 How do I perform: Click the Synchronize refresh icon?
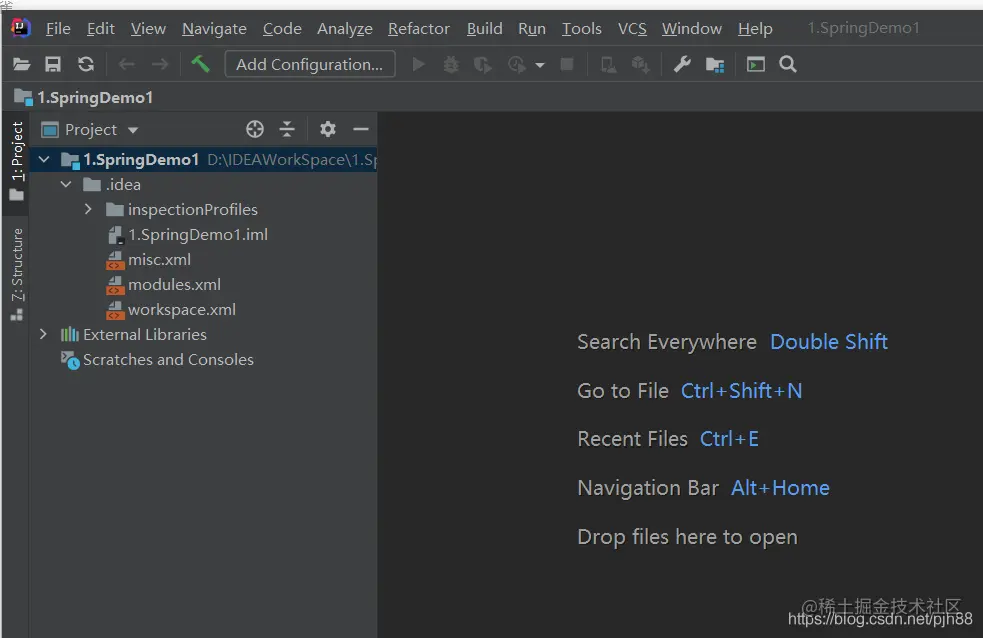[86, 64]
